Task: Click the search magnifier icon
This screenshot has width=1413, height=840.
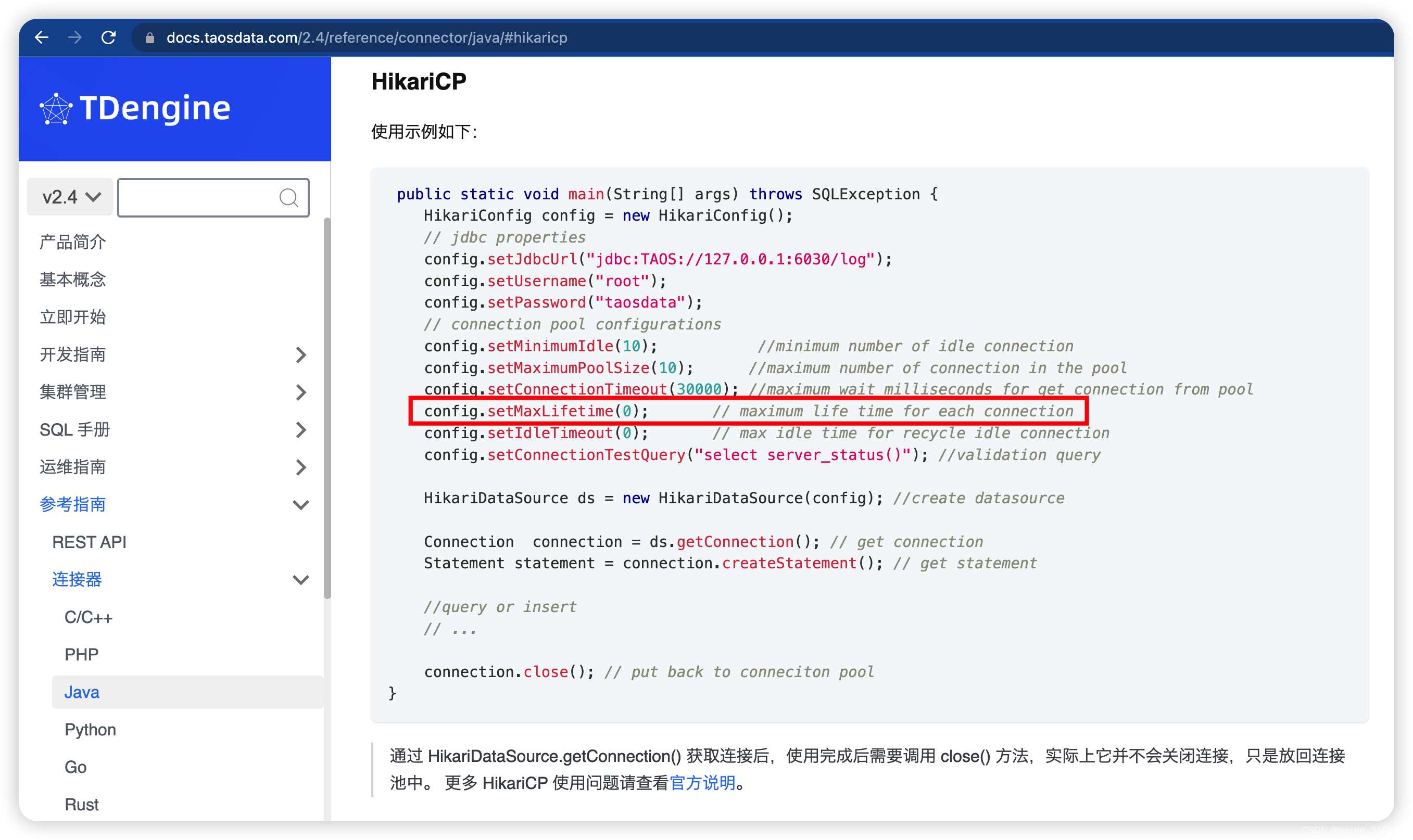Action: pyautogui.click(x=289, y=198)
